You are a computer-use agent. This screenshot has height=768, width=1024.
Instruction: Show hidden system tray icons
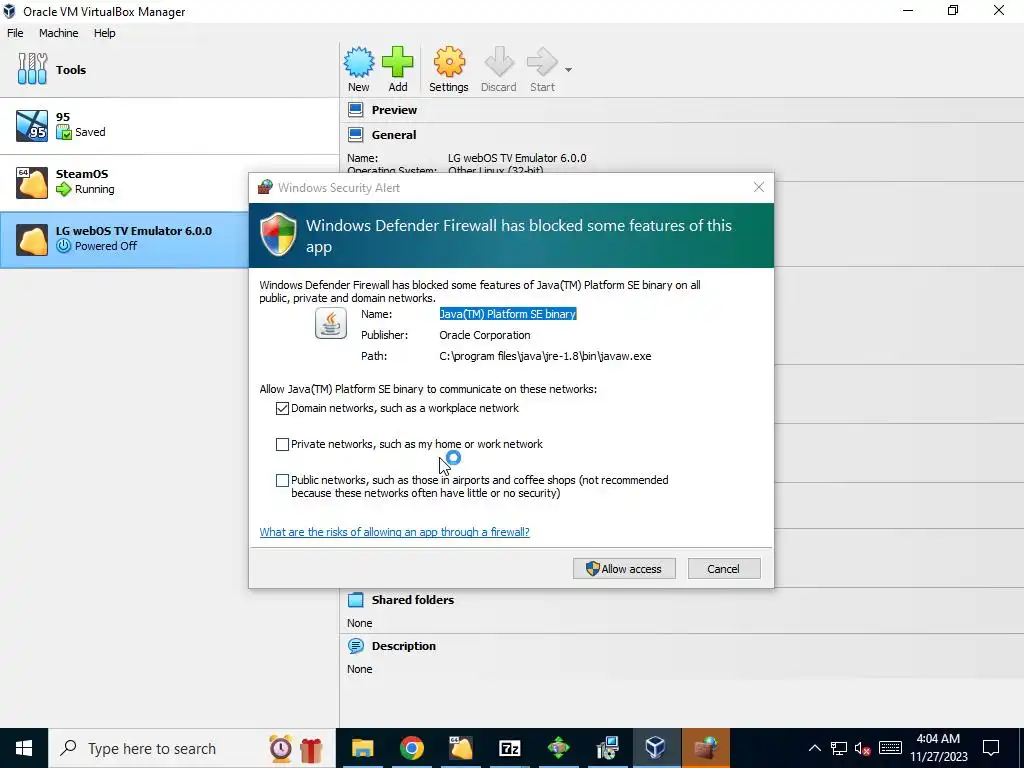tap(815, 748)
